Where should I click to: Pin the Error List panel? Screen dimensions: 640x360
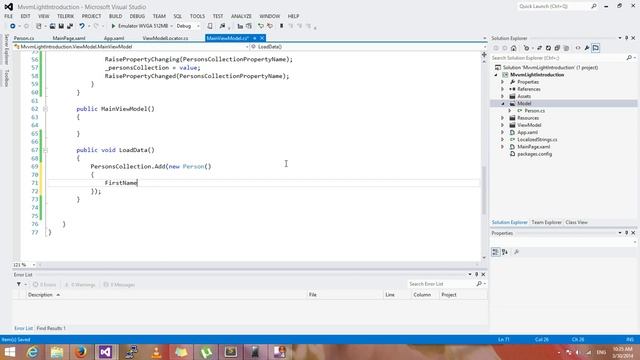tap(476, 274)
